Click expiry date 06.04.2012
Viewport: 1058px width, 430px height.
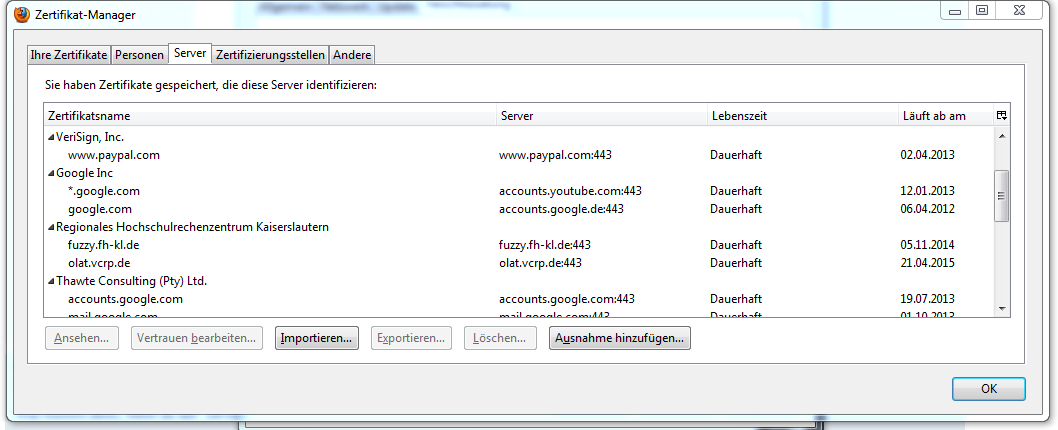click(928, 209)
